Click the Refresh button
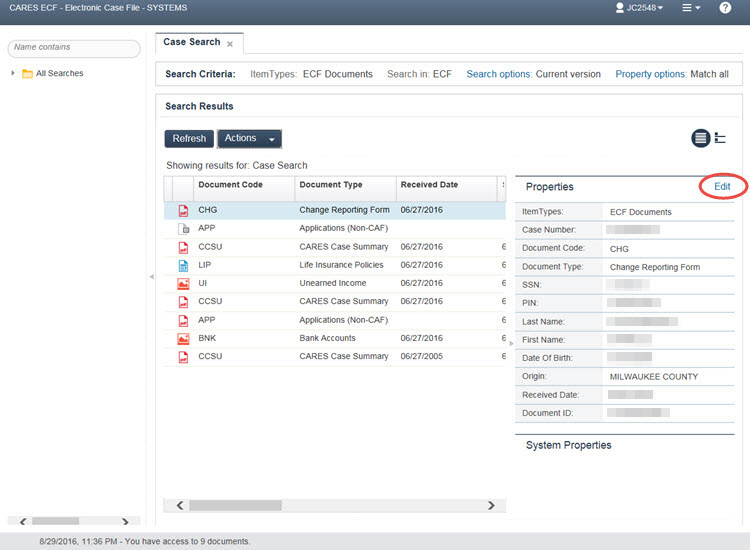The image size is (750, 550). coord(189,139)
